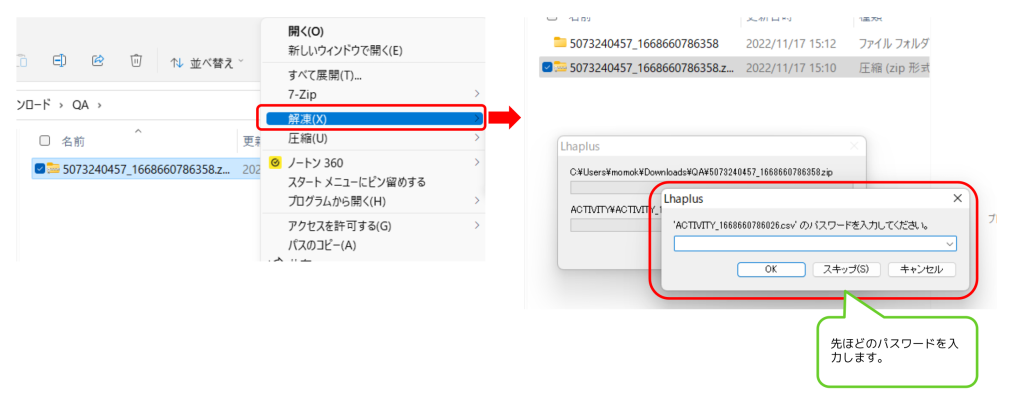This screenshot has width=1024, height=396.
Task: Click the date 2022/11/17 15:10
Action: (x=791, y=67)
